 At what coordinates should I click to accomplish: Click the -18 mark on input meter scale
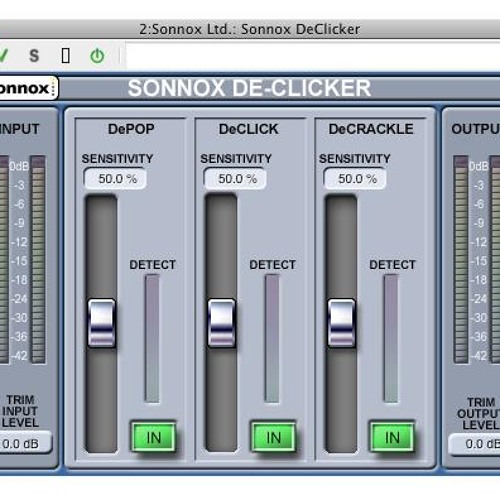click(19, 280)
